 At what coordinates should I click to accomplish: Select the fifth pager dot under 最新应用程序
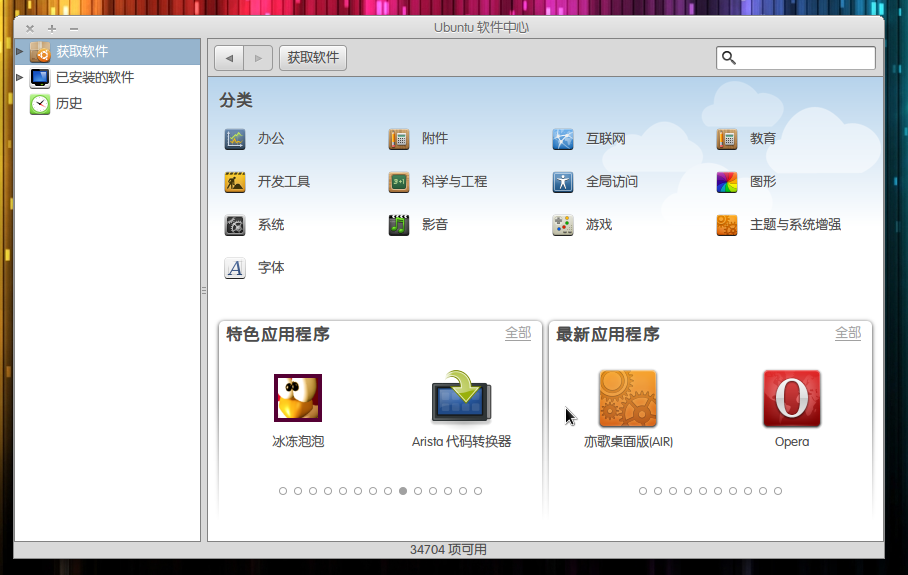(703, 491)
